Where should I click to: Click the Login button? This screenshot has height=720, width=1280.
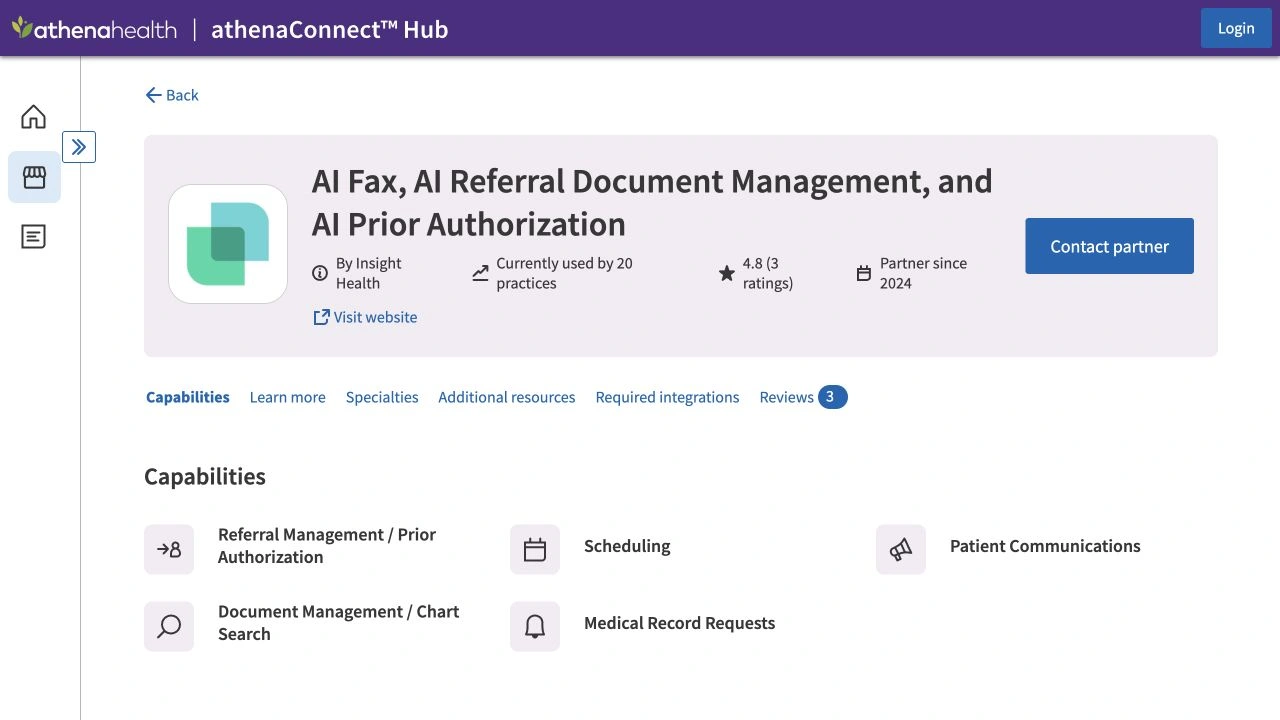click(x=1236, y=28)
